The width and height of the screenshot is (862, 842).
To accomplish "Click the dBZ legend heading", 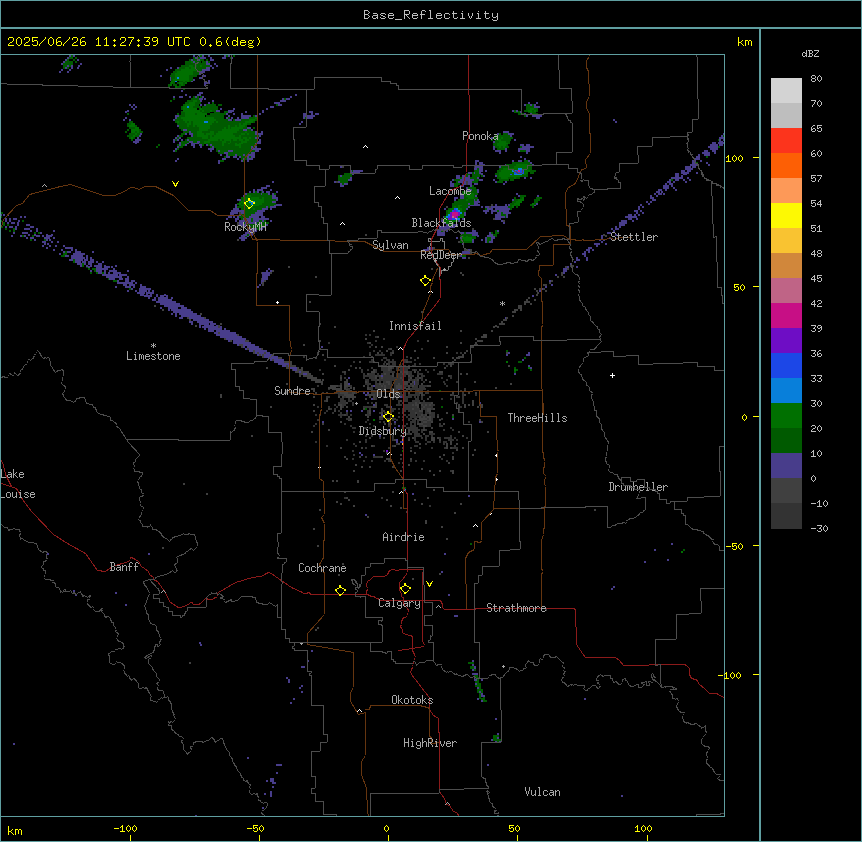I will click(x=810, y=54).
